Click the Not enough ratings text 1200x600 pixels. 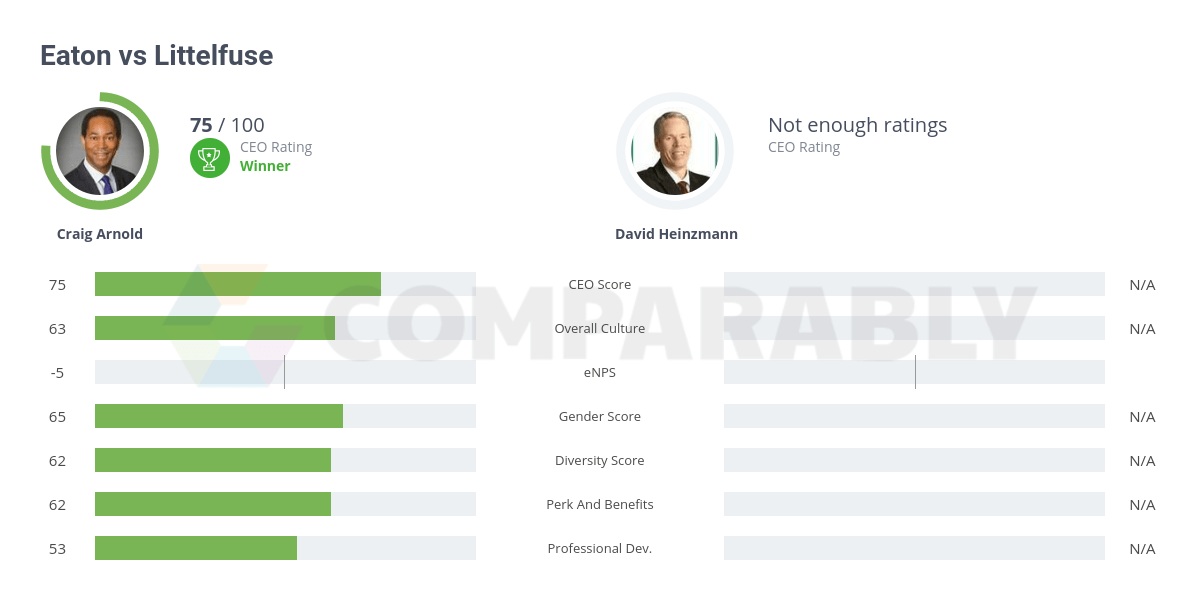(x=857, y=125)
